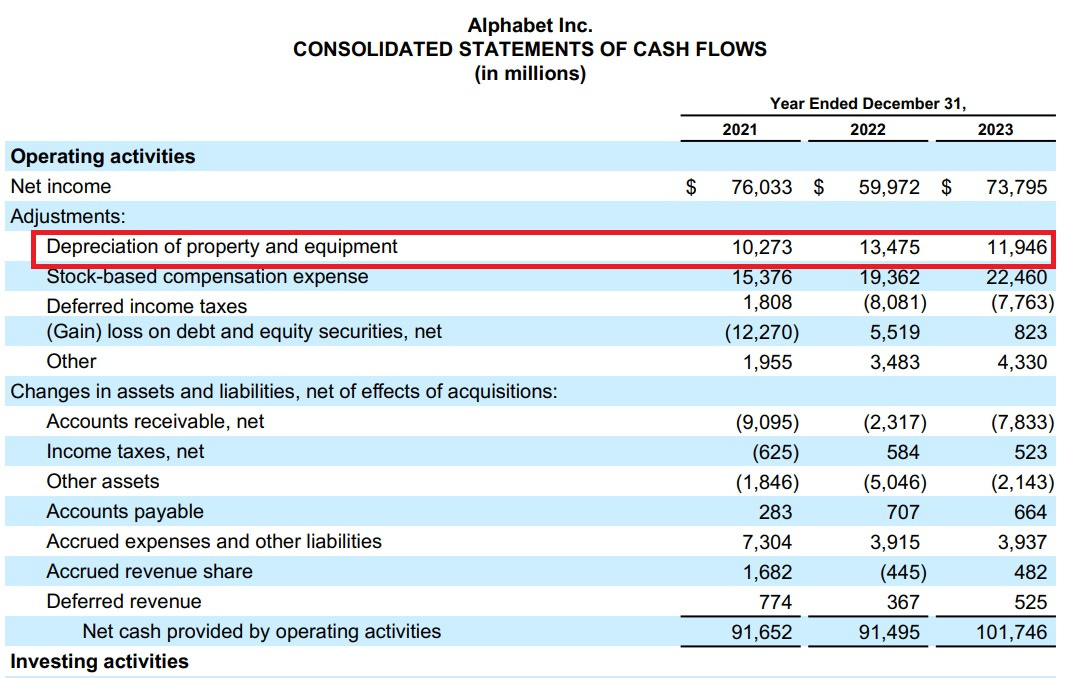Click the 'Operating activities' section heading
Viewport: 1086px width, 678px height.
point(103,157)
